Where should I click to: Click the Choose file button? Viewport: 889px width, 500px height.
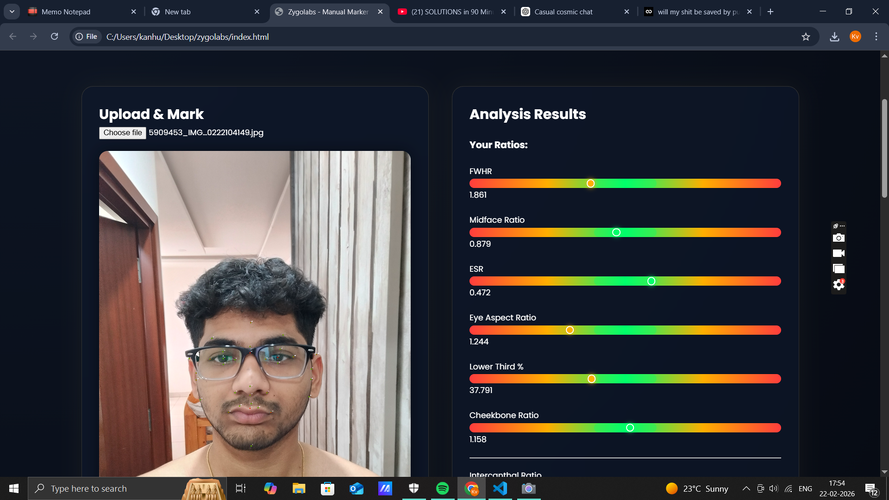[x=122, y=132]
